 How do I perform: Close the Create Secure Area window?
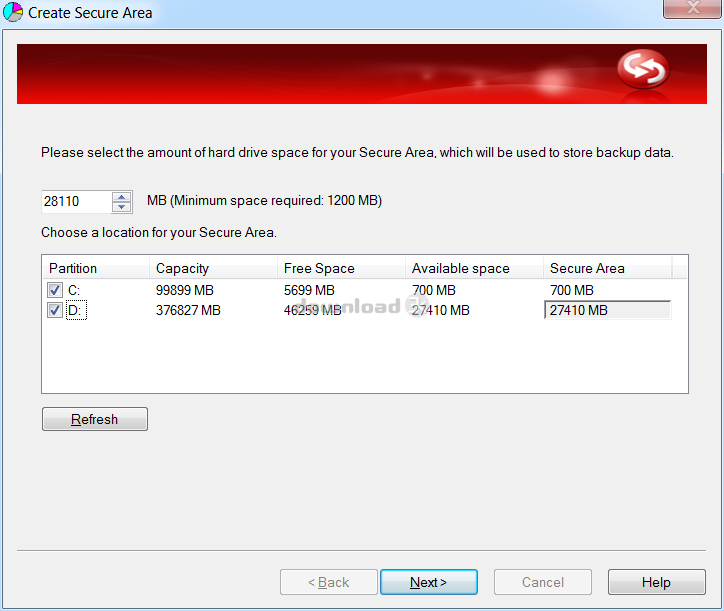692,8
